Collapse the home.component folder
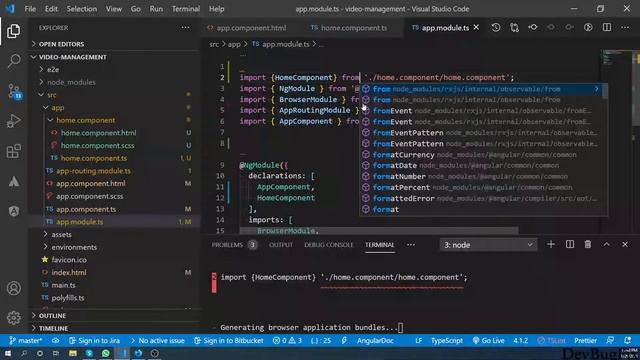Screen dimensions: 640x360 tap(85, 120)
